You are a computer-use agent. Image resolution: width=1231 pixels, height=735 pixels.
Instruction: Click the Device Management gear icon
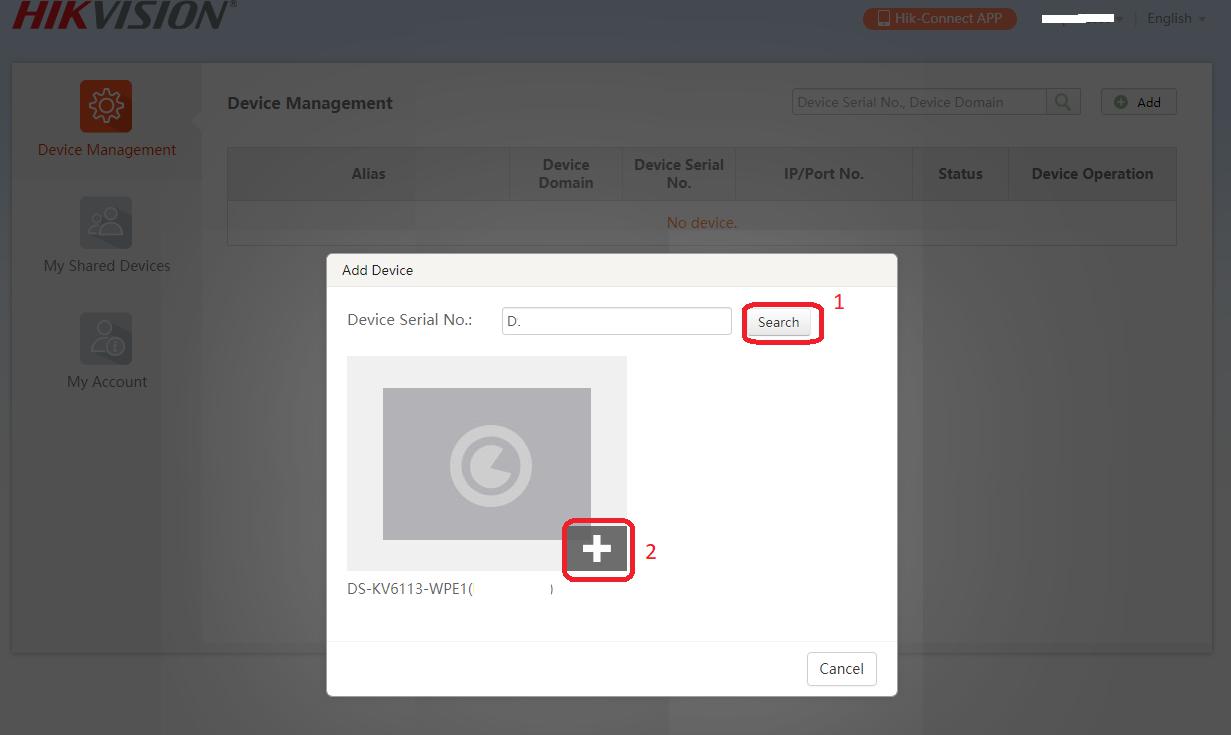[106, 106]
